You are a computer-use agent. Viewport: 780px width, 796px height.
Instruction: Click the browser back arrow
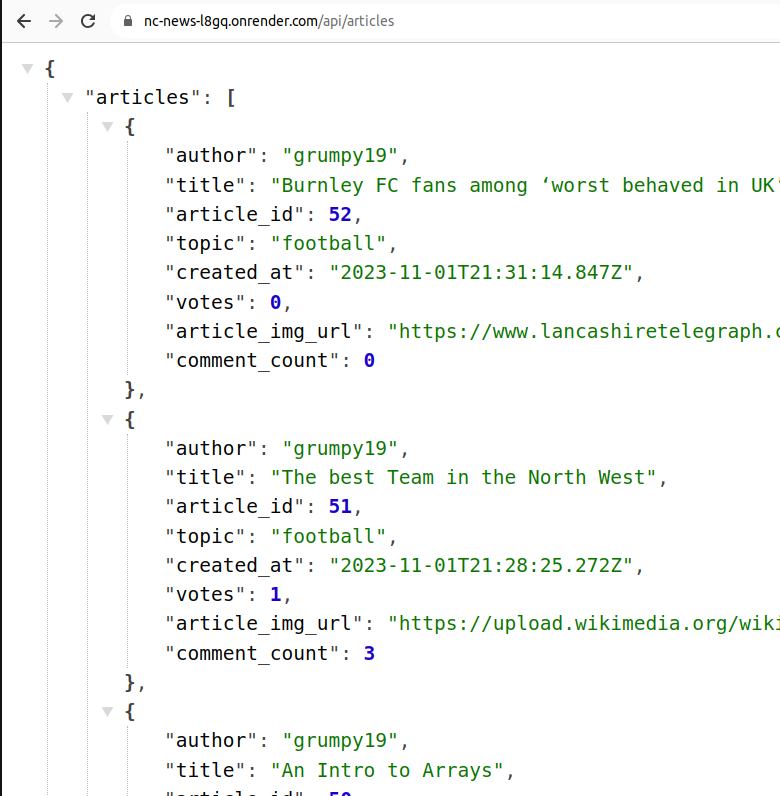(x=24, y=21)
